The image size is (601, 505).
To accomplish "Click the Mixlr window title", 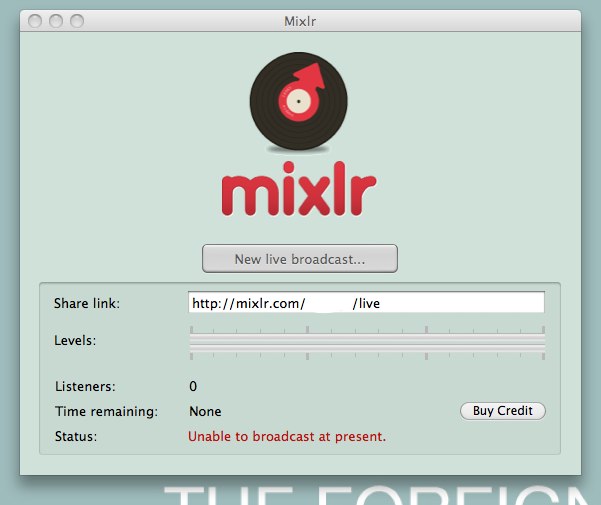I will click(x=300, y=21).
